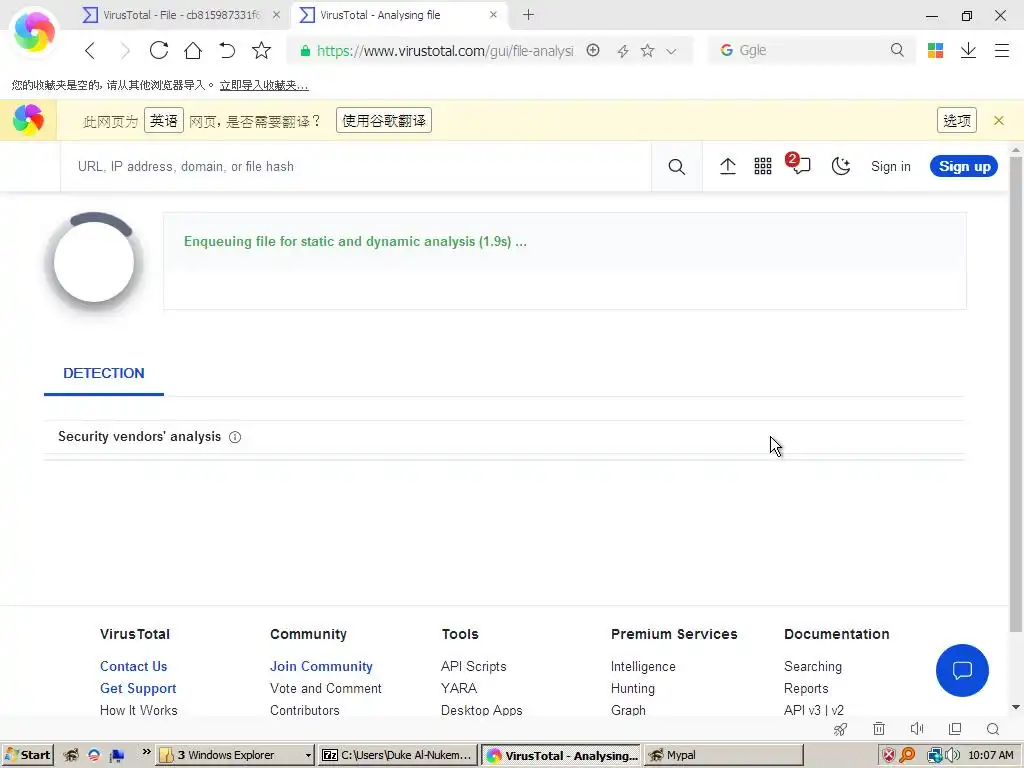Open the notifications icon with badge 2
1024x768 pixels.
tap(798, 164)
